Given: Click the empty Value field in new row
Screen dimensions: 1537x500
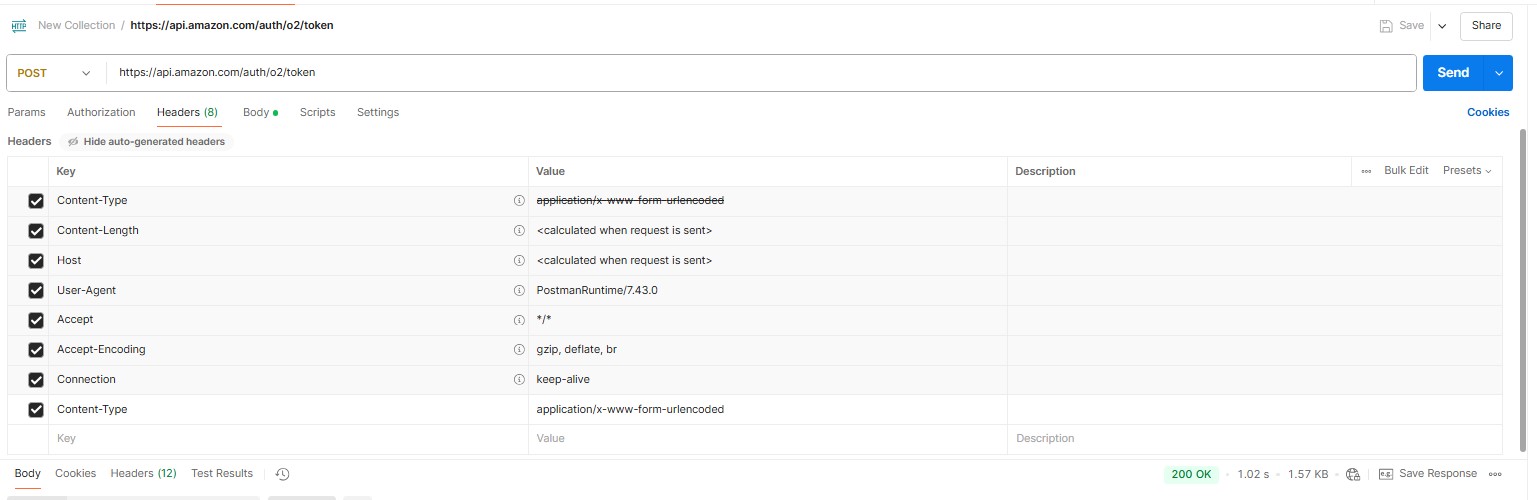Looking at the screenshot, I should coord(768,439).
